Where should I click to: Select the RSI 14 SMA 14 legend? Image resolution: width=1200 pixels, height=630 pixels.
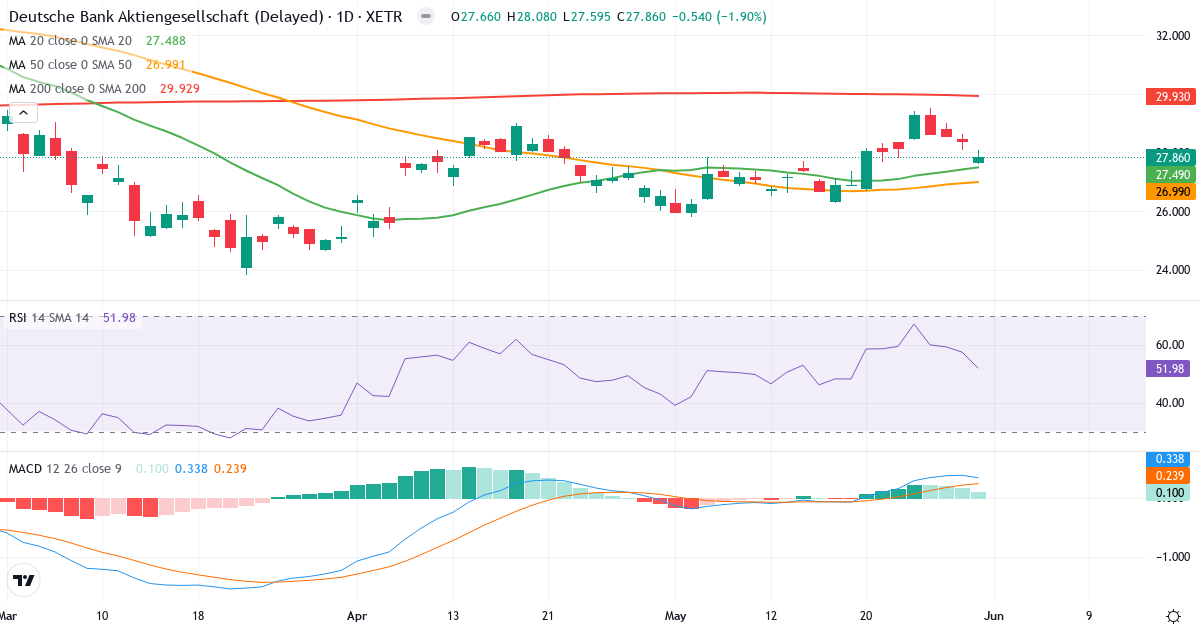click(x=49, y=318)
